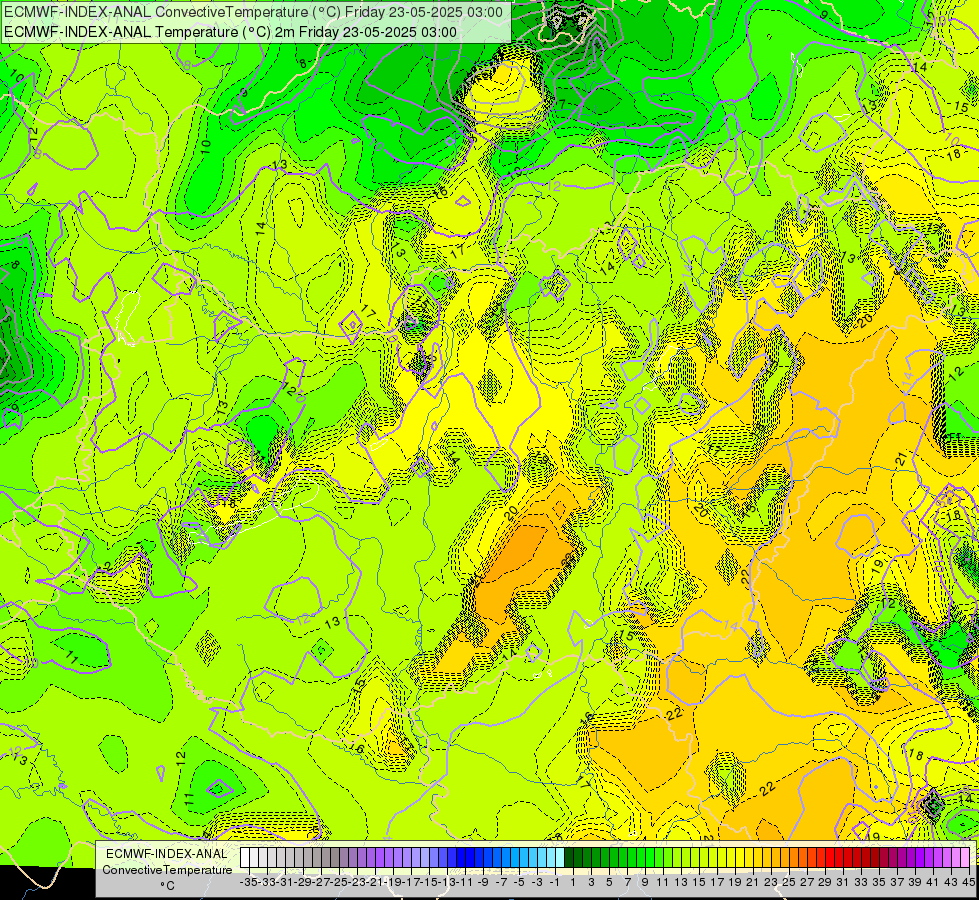Click the legend scale label '-33'
The image size is (979, 900).
coord(268,883)
